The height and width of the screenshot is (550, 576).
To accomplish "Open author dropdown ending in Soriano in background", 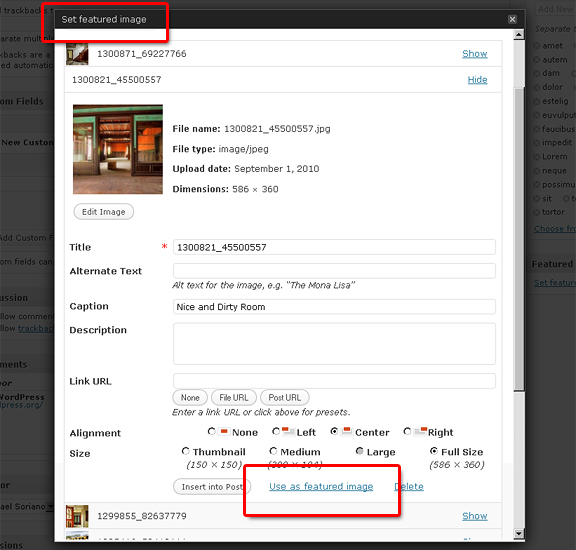I will coord(50,507).
